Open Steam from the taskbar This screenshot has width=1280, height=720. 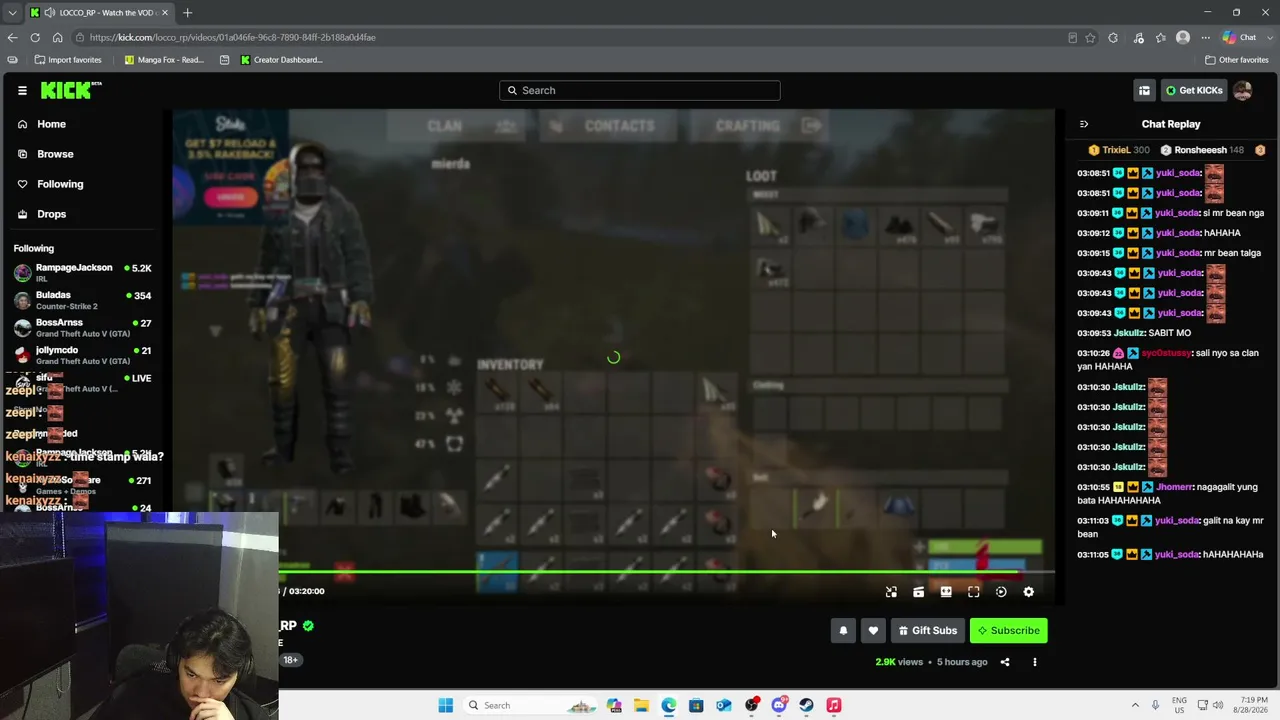coord(806,705)
